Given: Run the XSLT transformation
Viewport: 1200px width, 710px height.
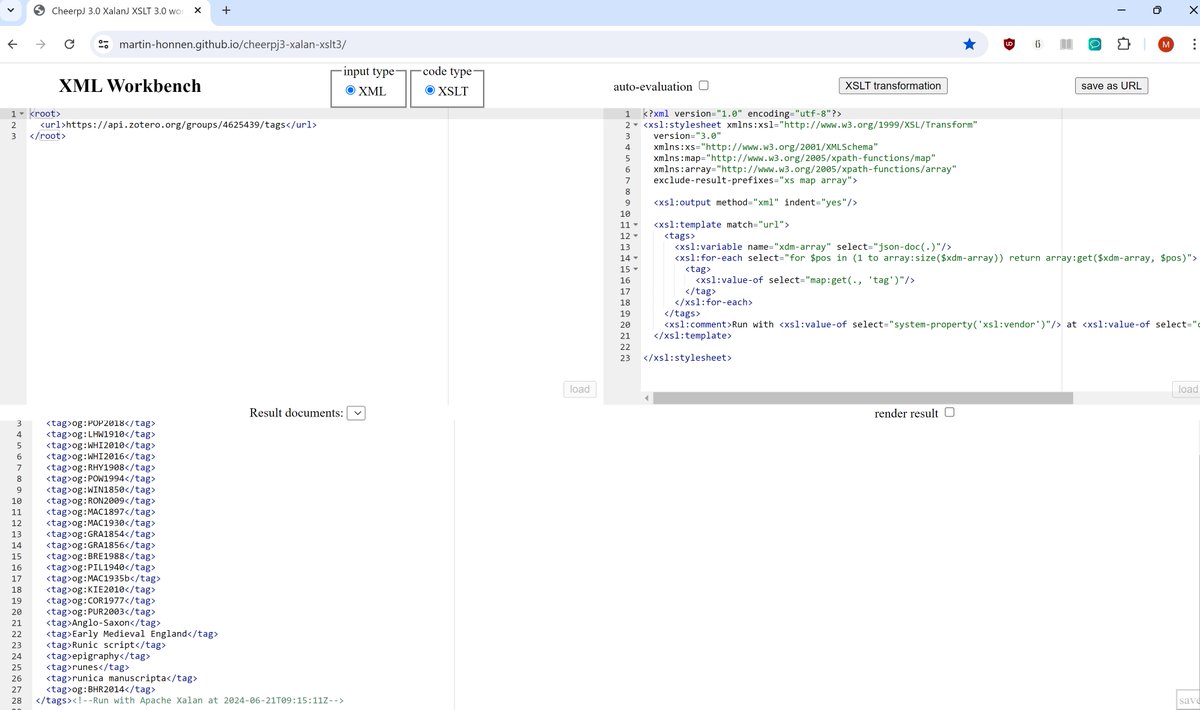Looking at the screenshot, I should 893,86.
